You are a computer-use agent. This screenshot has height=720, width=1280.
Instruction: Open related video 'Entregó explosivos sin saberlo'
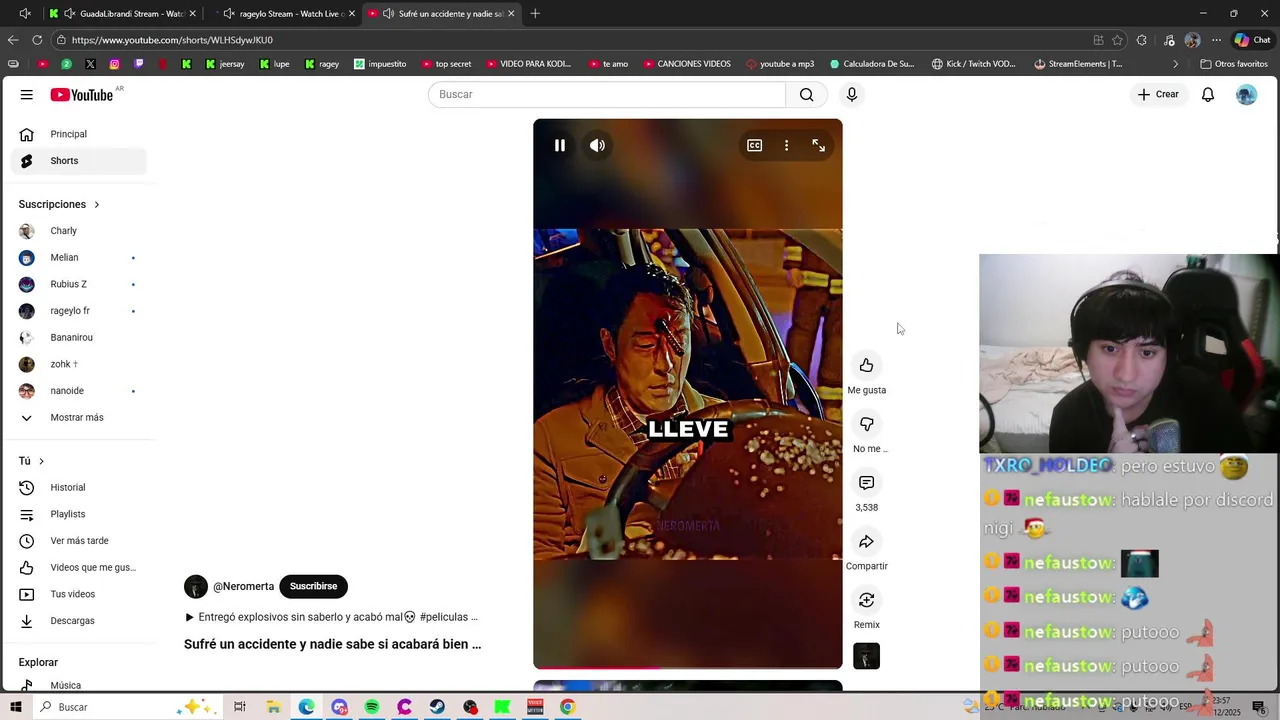pos(331,617)
